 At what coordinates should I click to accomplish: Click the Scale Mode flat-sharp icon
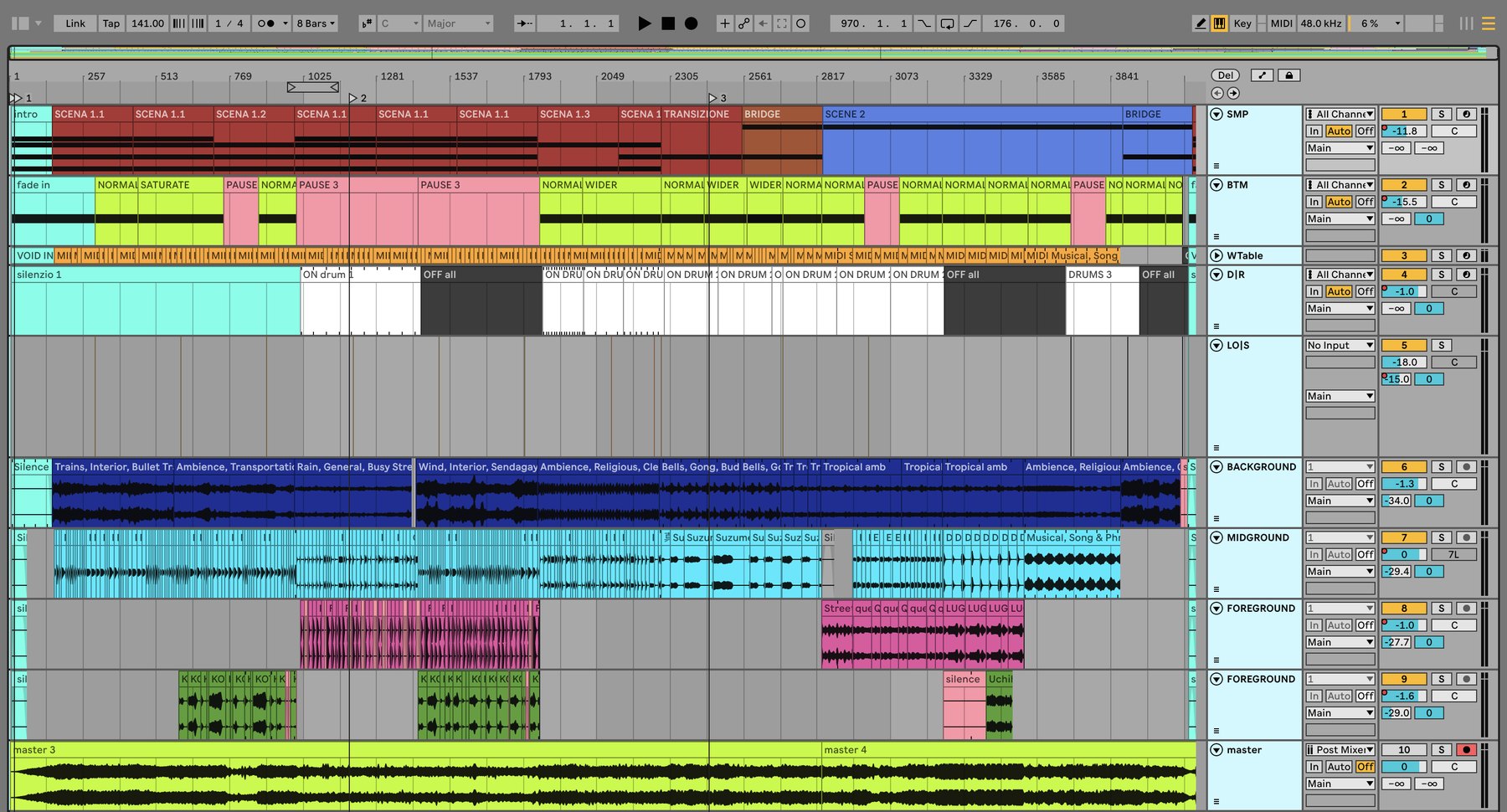click(x=367, y=23)
